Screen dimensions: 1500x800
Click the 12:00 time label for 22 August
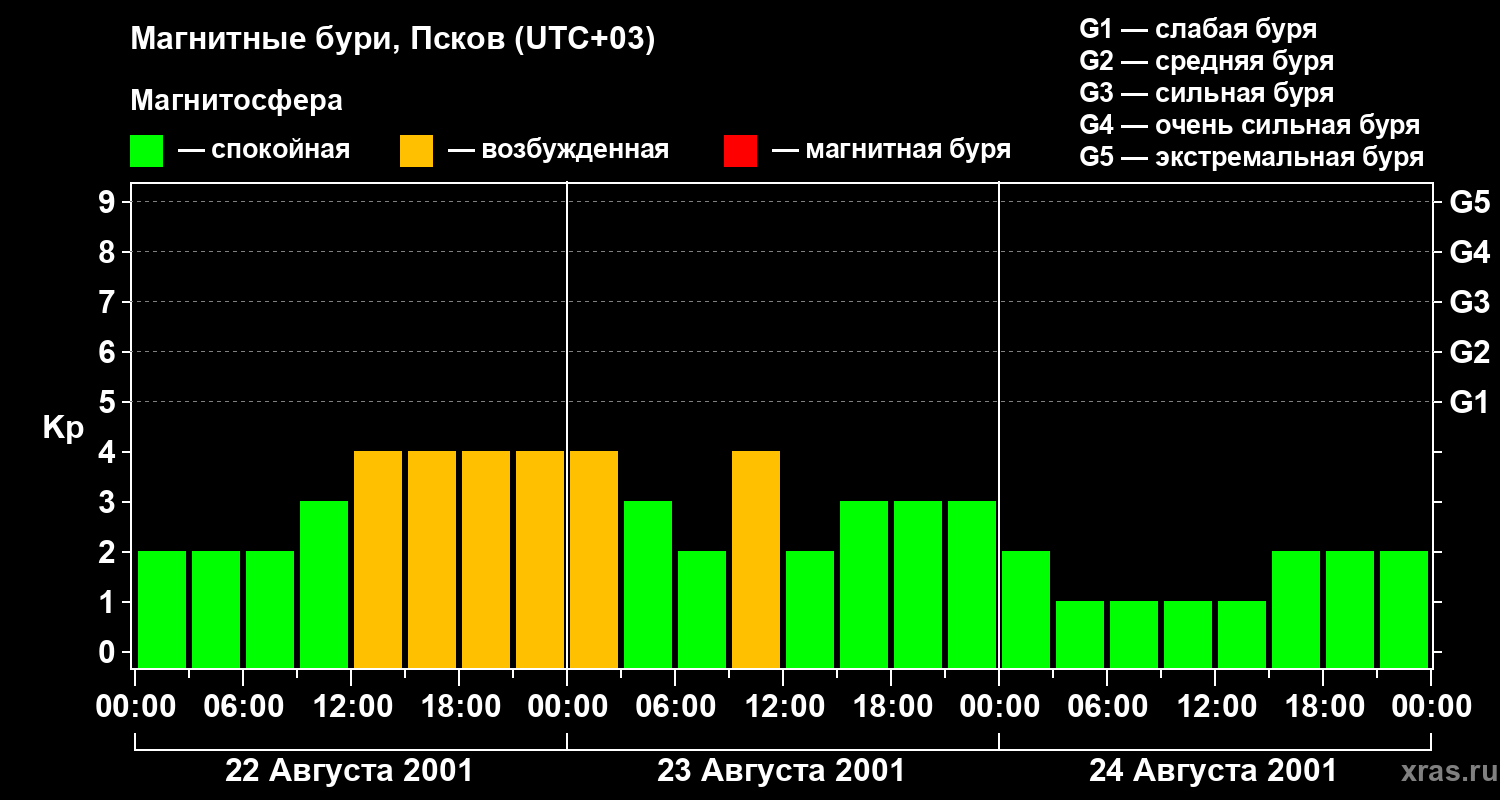[x=351, y=707]
